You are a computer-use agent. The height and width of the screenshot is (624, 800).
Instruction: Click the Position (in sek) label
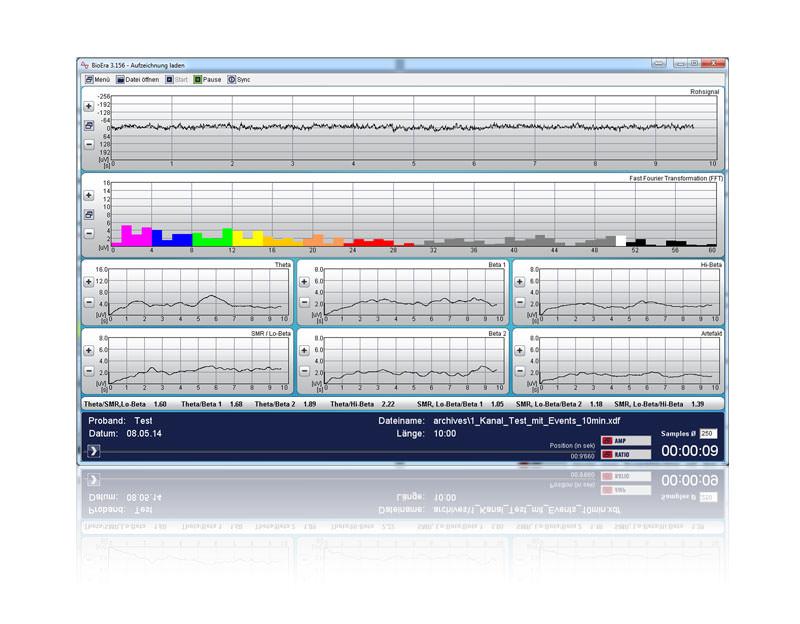click(x=572, y=445)
